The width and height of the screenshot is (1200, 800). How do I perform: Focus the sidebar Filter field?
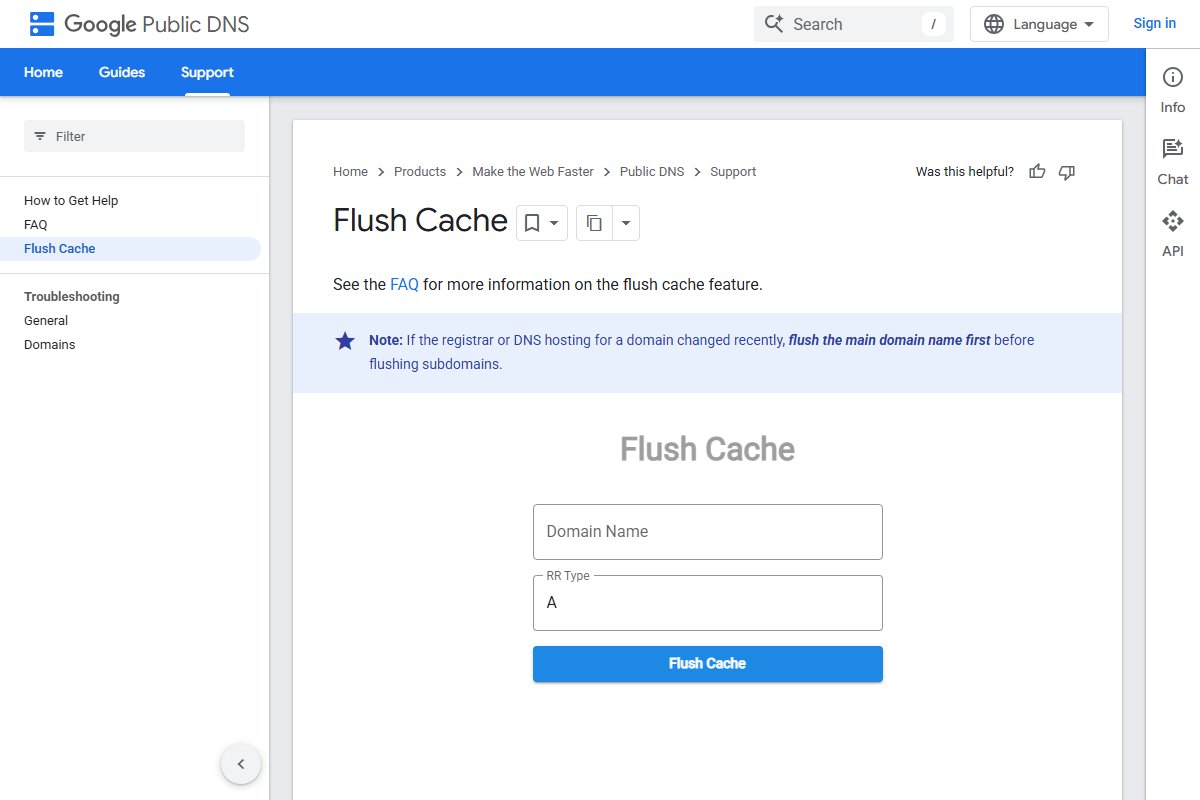(x=134, y=136)
